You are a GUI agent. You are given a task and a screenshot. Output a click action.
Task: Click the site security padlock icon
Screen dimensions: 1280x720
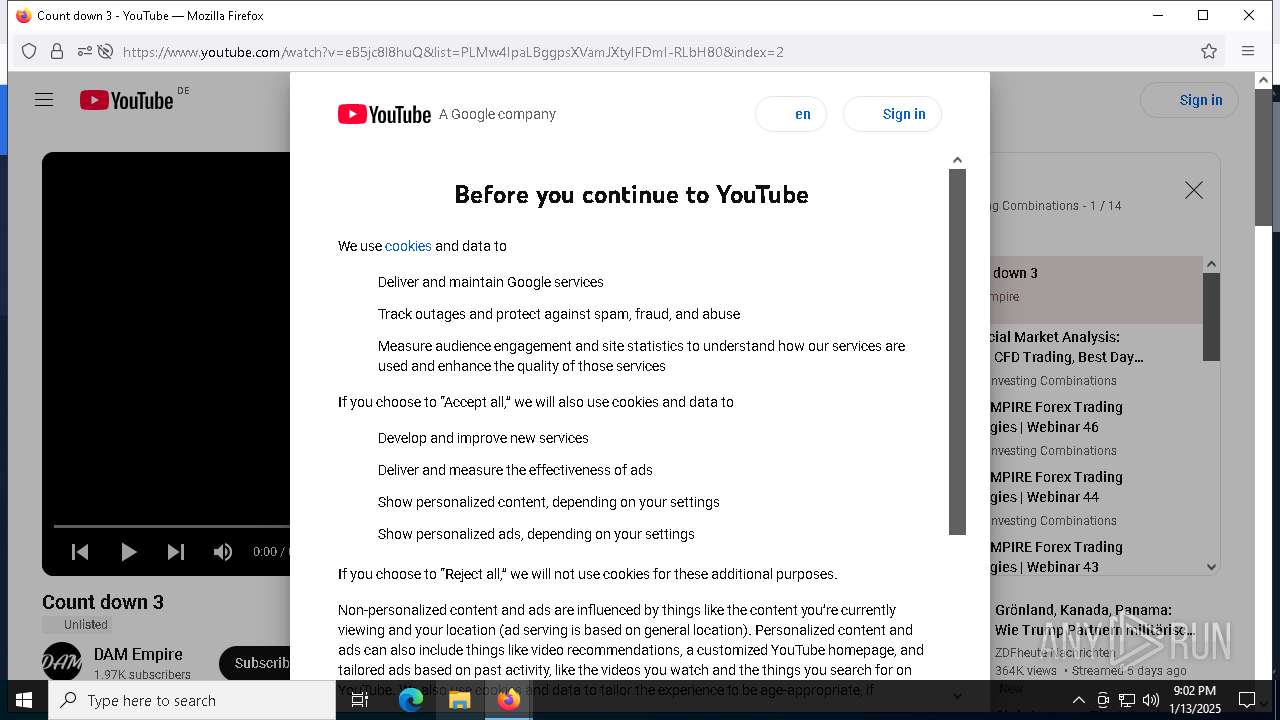click(x=57, y=51)
